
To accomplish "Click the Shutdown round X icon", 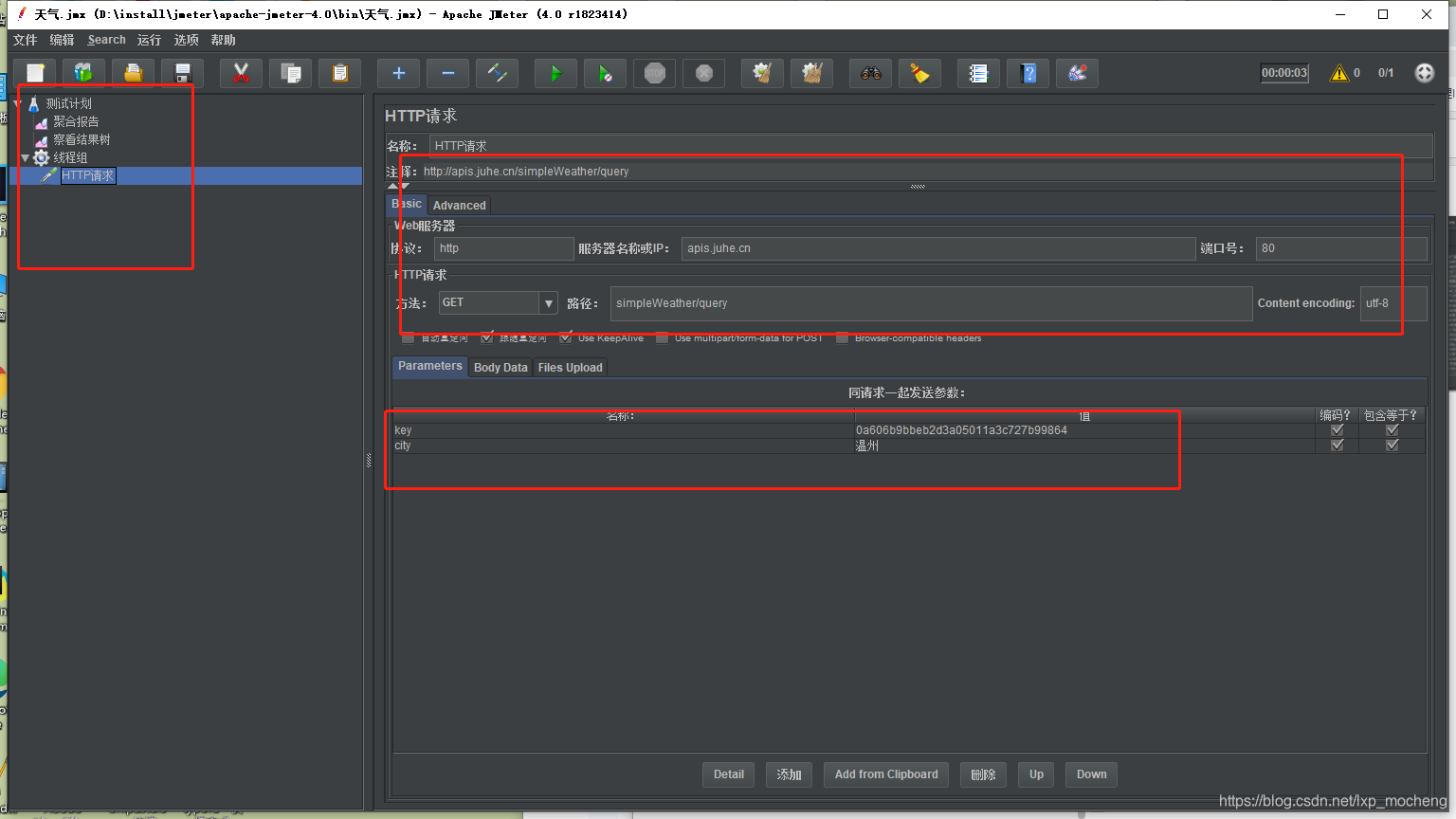I will pyautogui.click(x=704, y=73).
